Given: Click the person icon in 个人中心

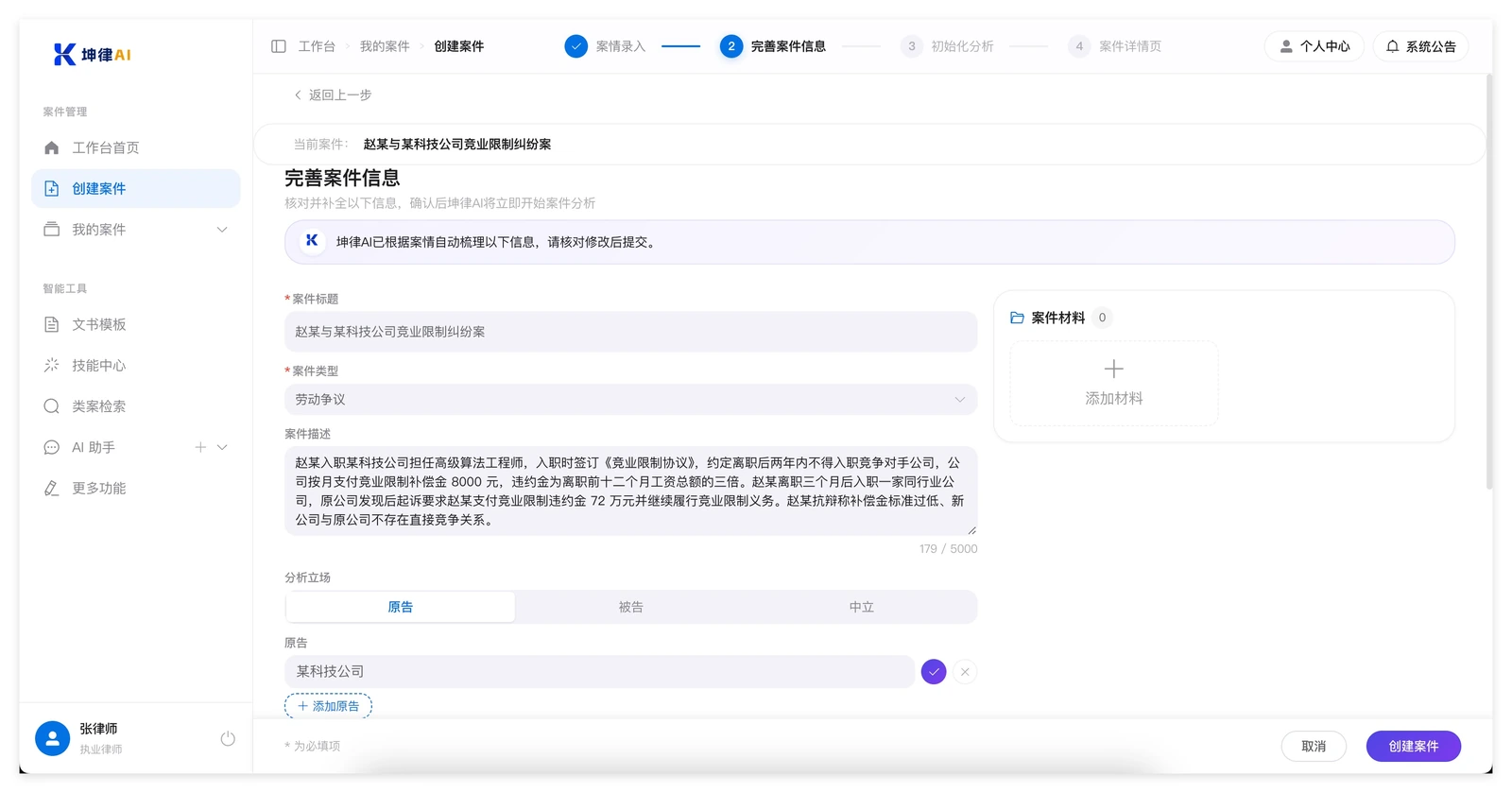Looking at the screenshot, I should point(1286,46).
